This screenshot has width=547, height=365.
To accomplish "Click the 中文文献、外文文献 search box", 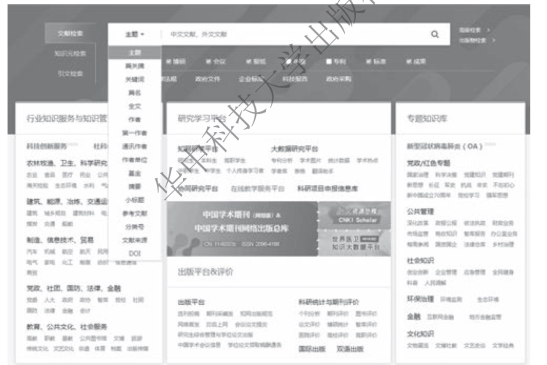I will [x=297, y=34].
